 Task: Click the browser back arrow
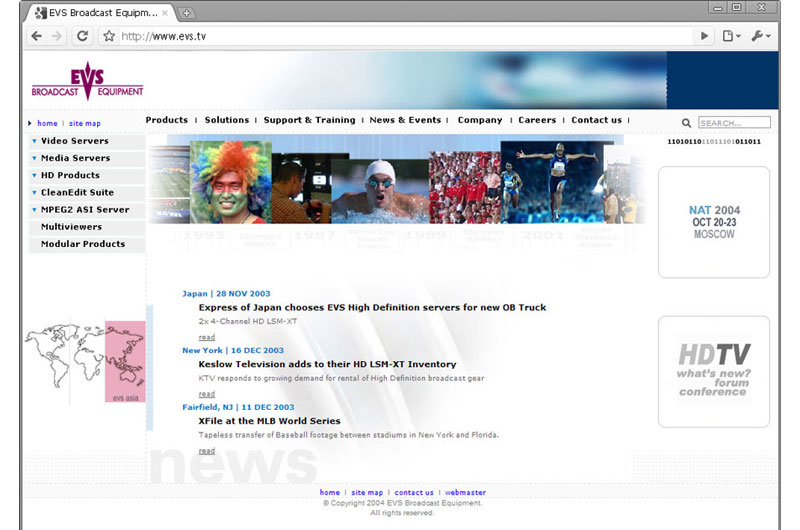(36, 36)
